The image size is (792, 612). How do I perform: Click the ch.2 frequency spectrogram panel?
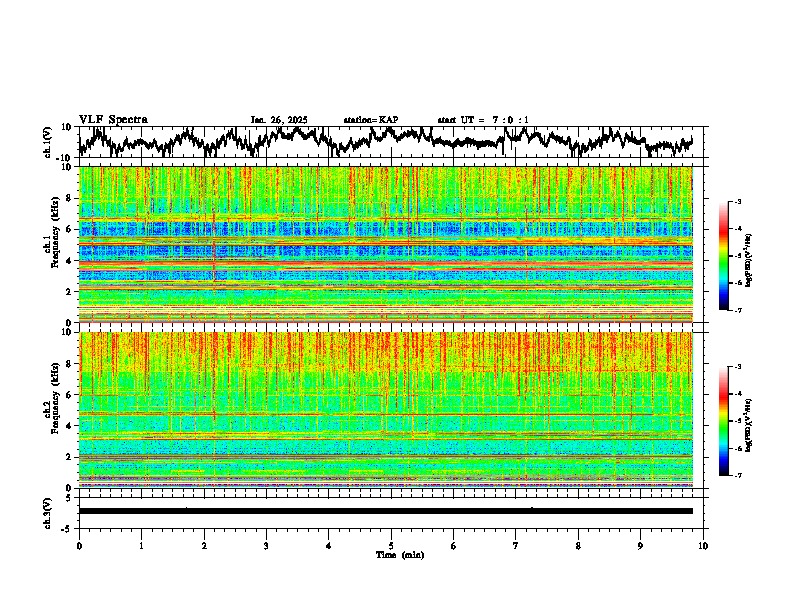coord(386,410)
